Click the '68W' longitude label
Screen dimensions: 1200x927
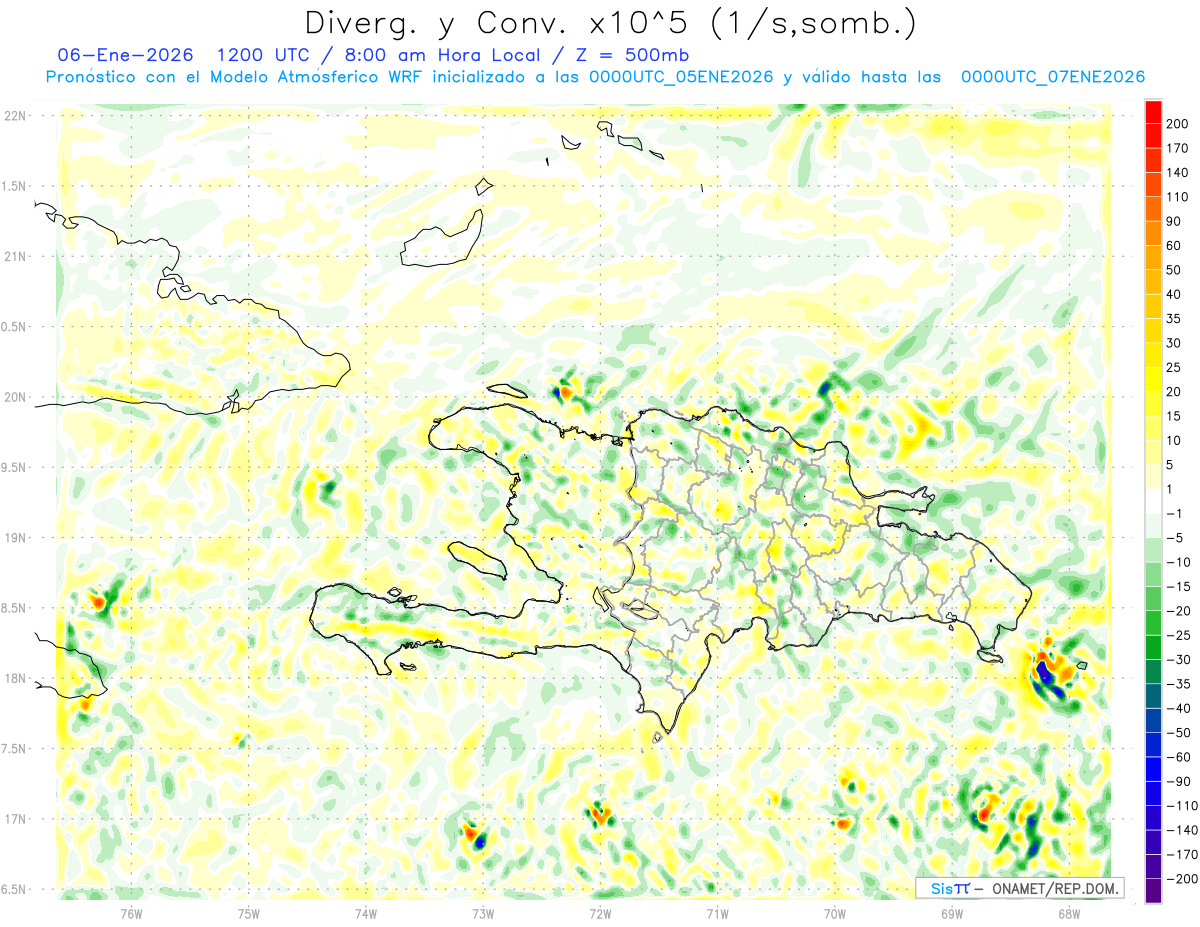point(1068,914)
